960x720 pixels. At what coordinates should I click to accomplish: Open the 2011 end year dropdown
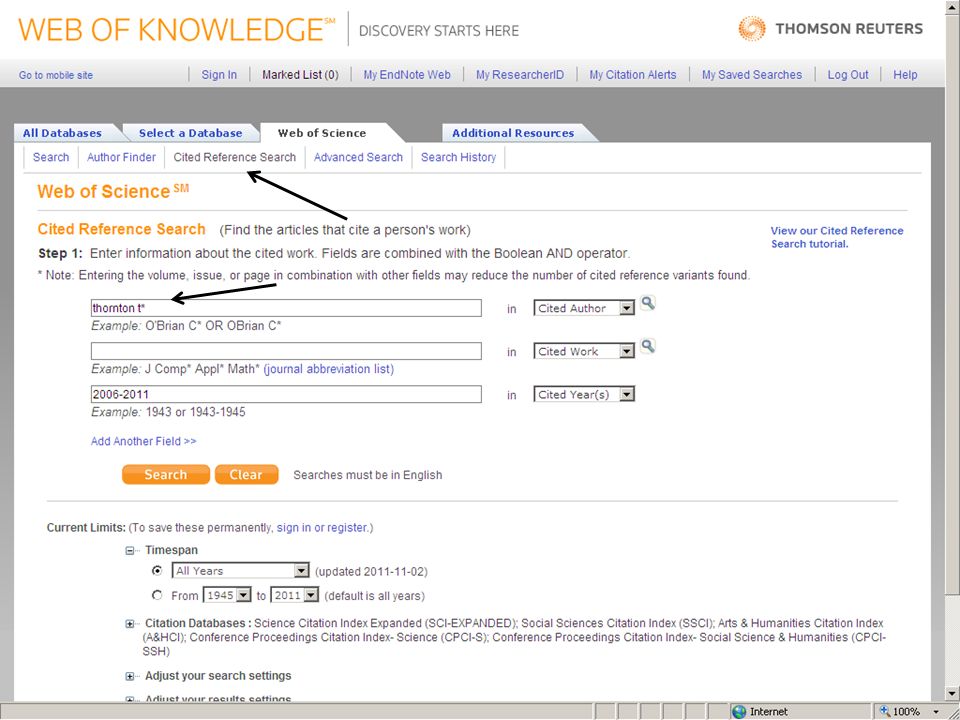click(311, 595)
